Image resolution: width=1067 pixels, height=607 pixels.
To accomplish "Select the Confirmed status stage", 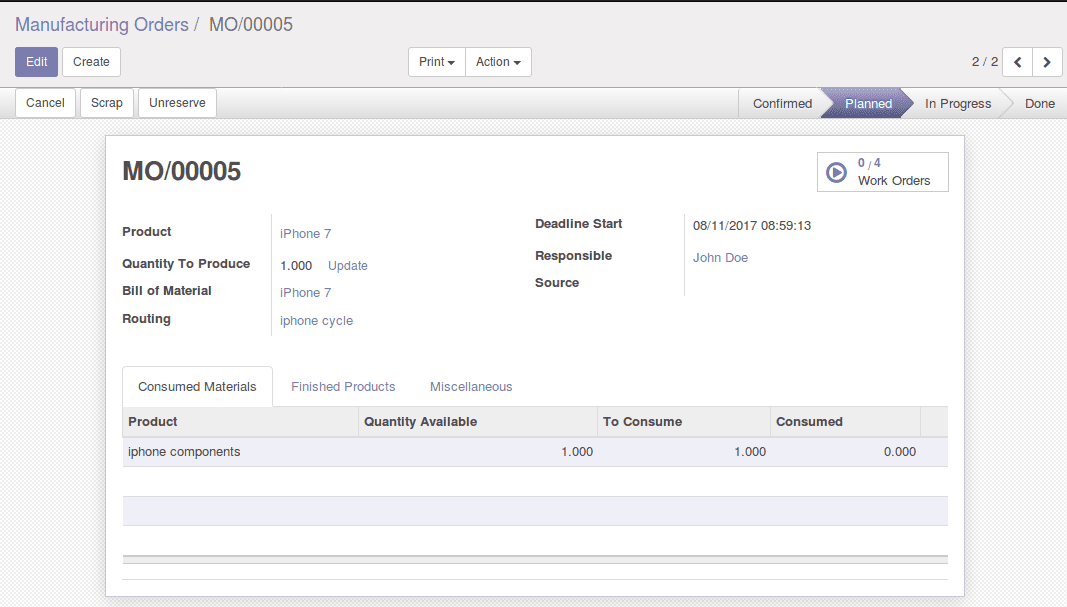I will tap(782, 103).
